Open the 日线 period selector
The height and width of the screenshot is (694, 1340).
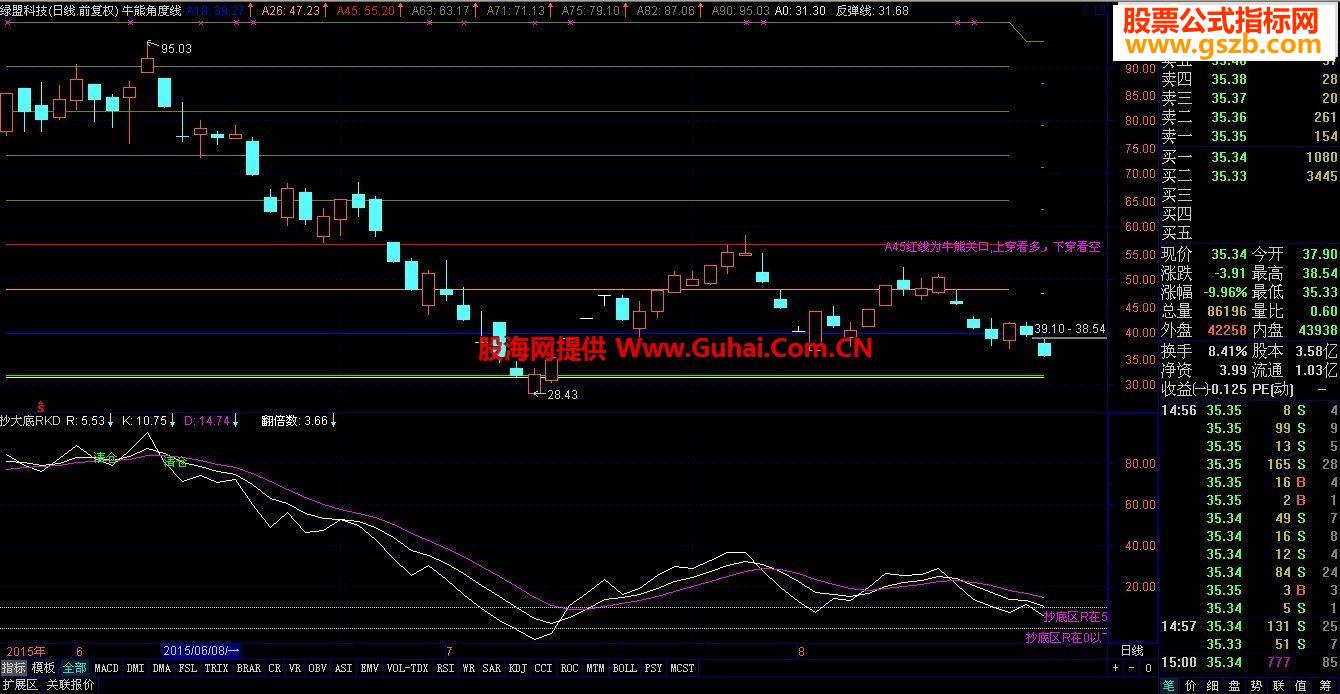[x=1132, y=651]
